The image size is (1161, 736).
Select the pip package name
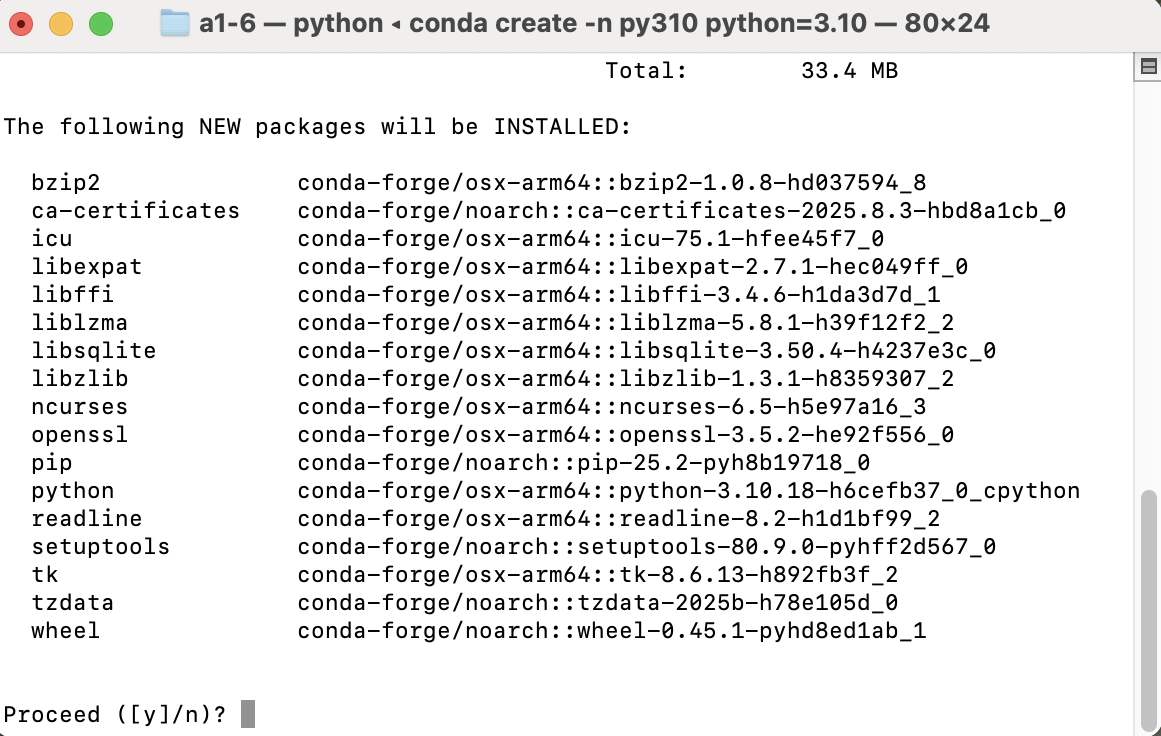53,462
